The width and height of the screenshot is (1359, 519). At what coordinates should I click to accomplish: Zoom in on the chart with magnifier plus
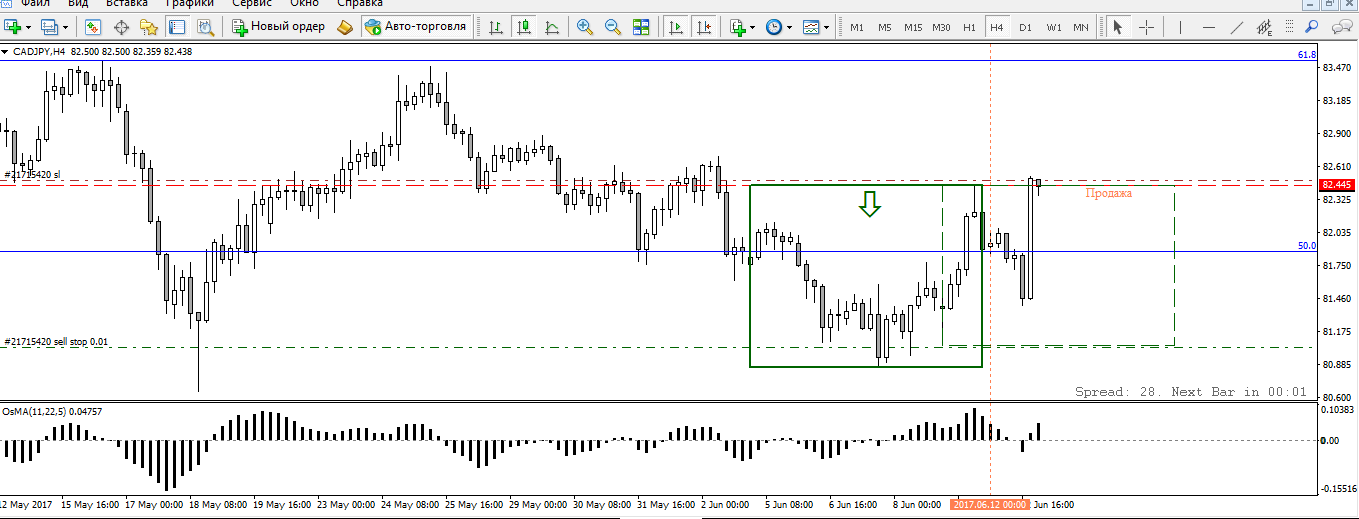tap(585, 27)
